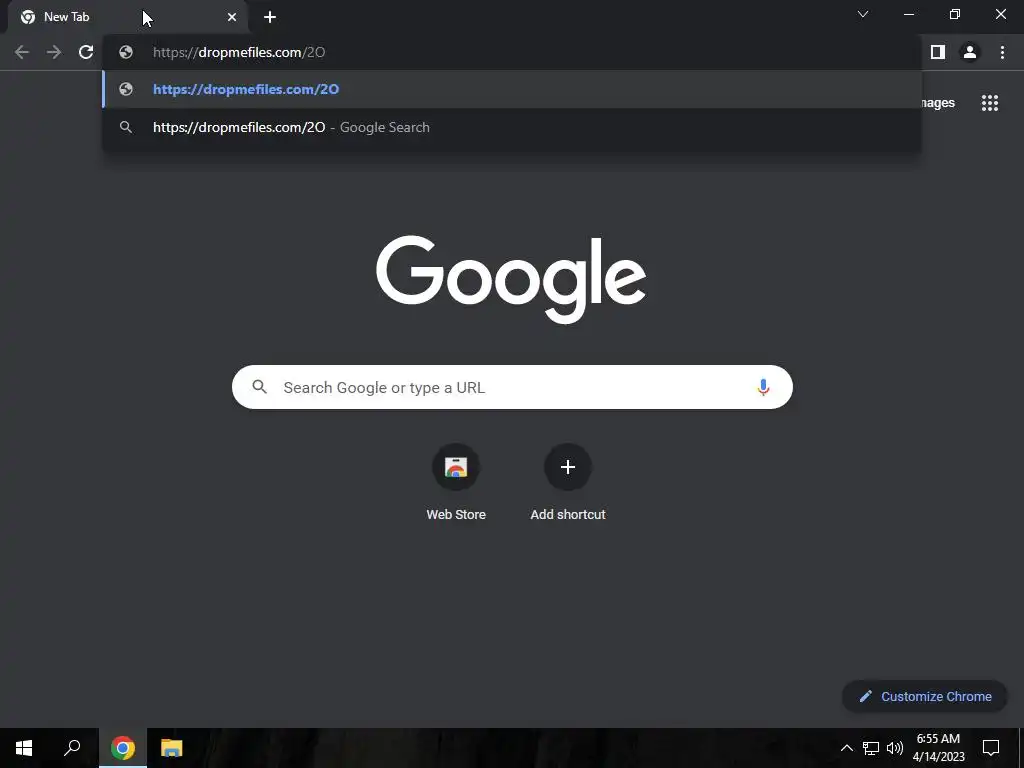Minimize the Chrome window
This screenshot has height=768, width=1024.
[x=909, y=14]
